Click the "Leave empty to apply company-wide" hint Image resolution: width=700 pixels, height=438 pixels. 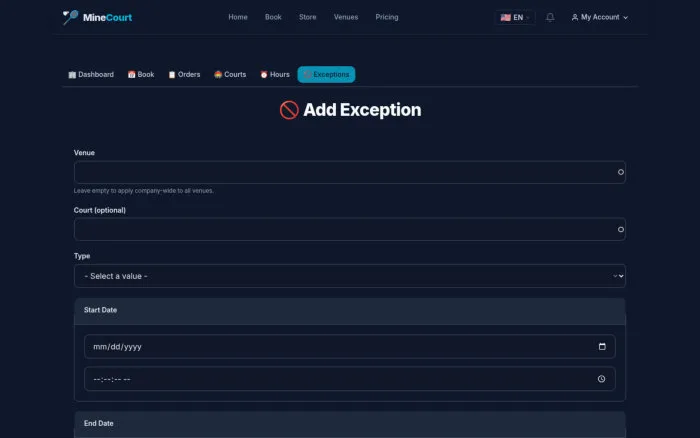click(144, 191)
